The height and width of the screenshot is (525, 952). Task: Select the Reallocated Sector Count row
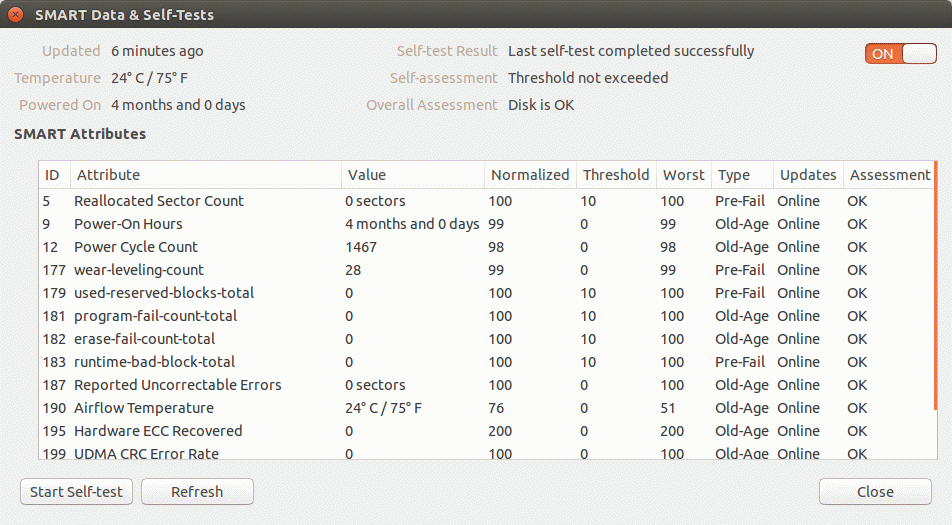tap(159, 201)
